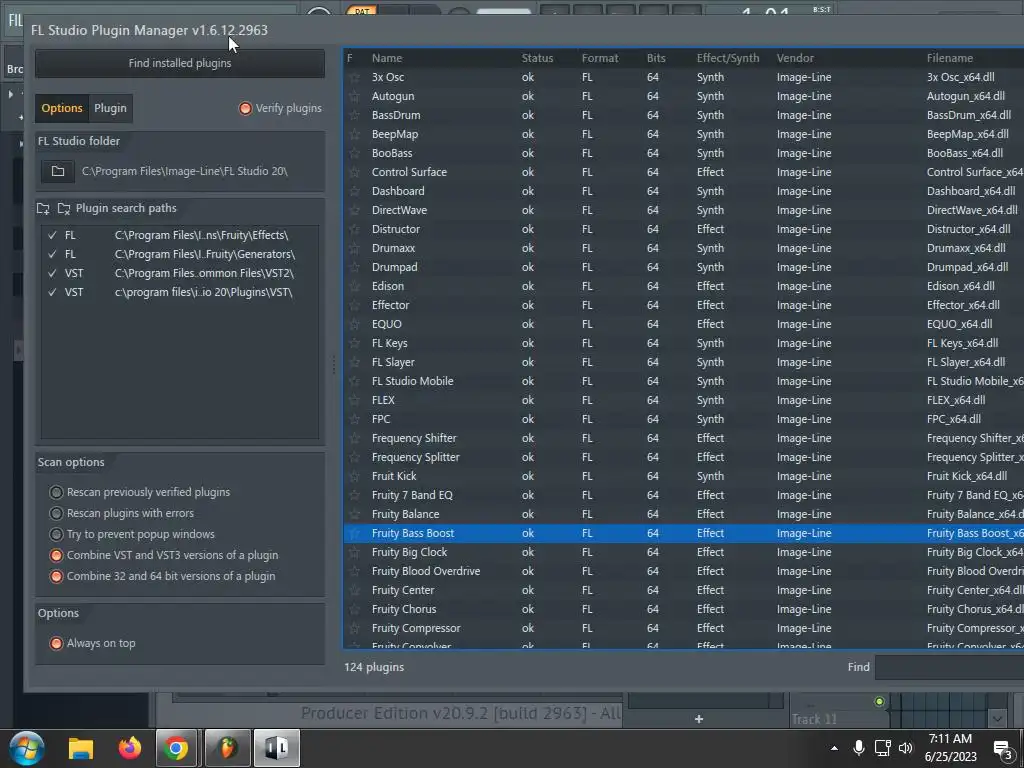The image size is (1024, 768).
Task: Favorite the Edison plugin star
Action: coord(354,286)
